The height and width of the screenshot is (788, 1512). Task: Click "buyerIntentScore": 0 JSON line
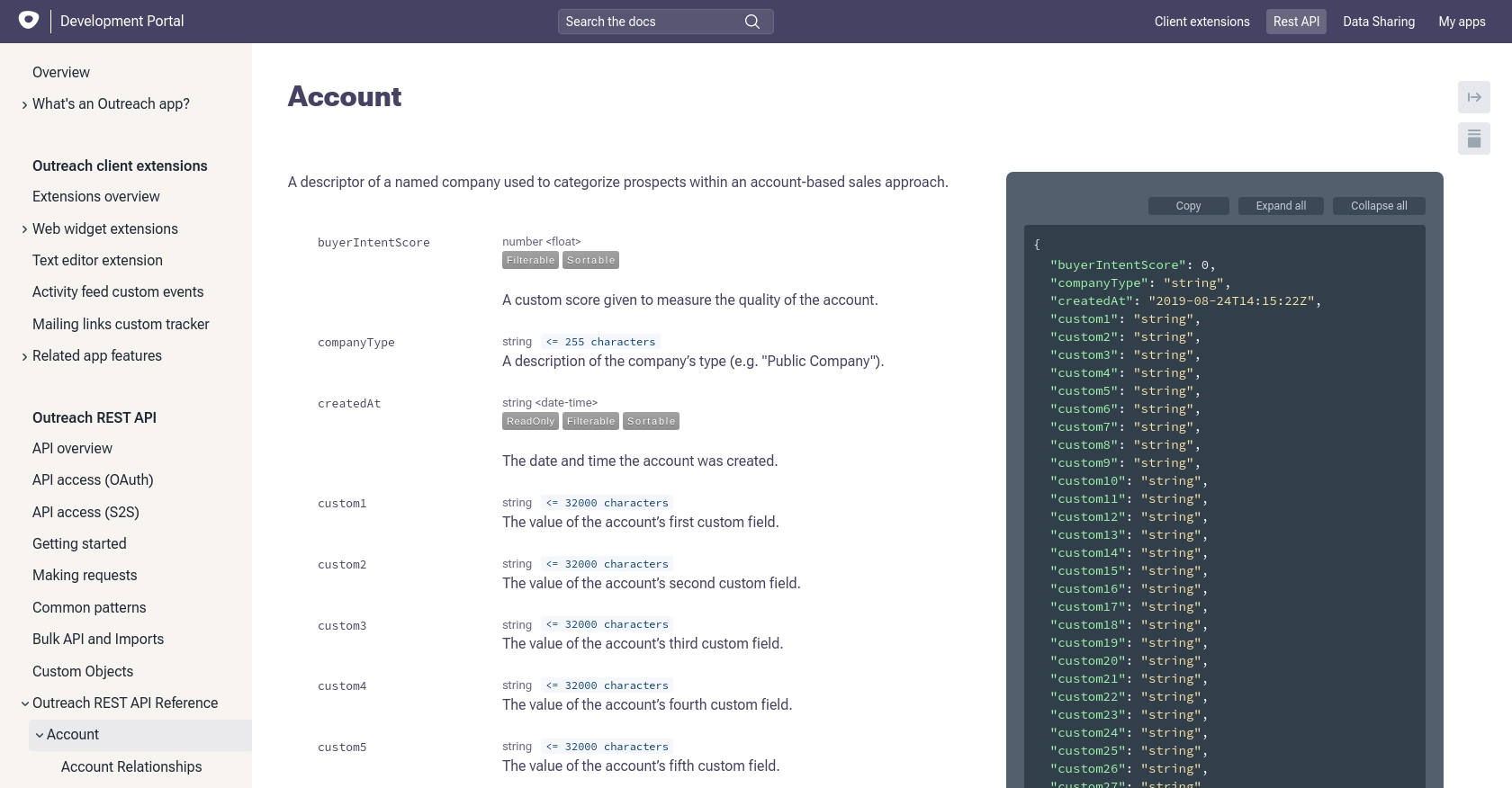click(1132, 265)
